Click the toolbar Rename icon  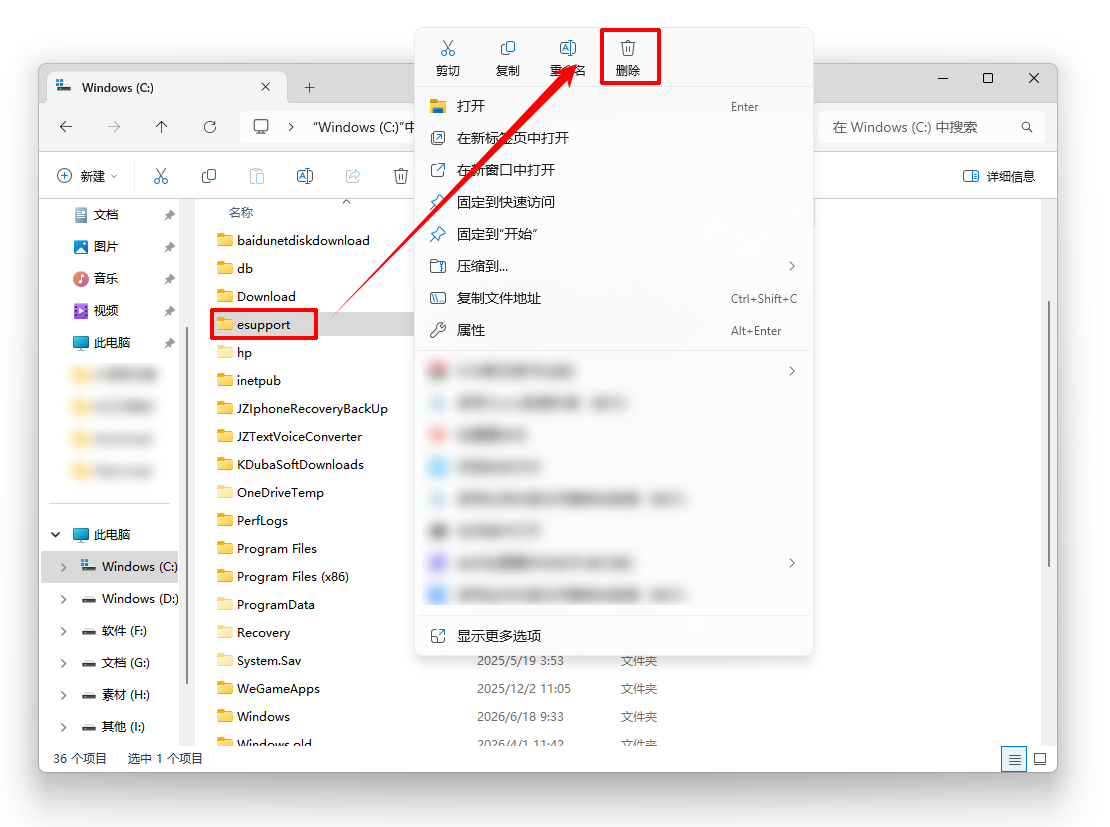(x=305, y=176)
